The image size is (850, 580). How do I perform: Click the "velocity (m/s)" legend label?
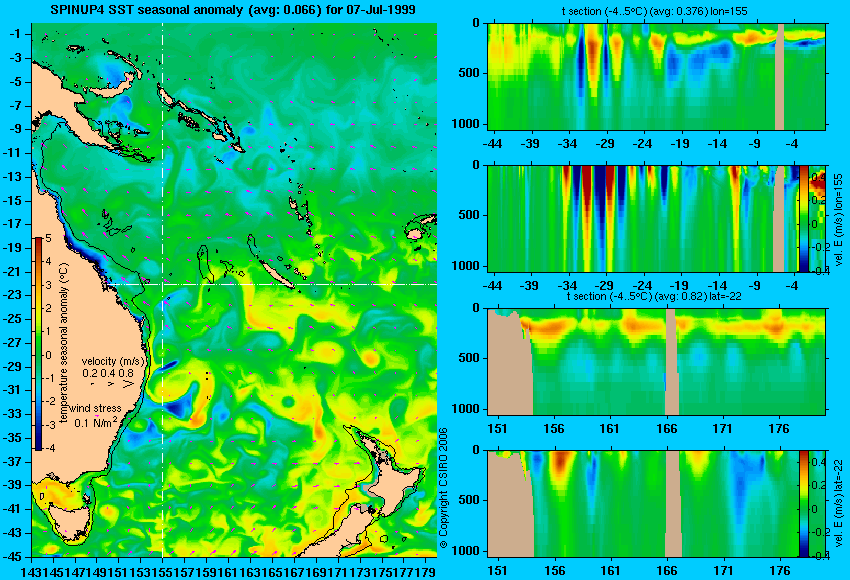[x=113, y=361]
